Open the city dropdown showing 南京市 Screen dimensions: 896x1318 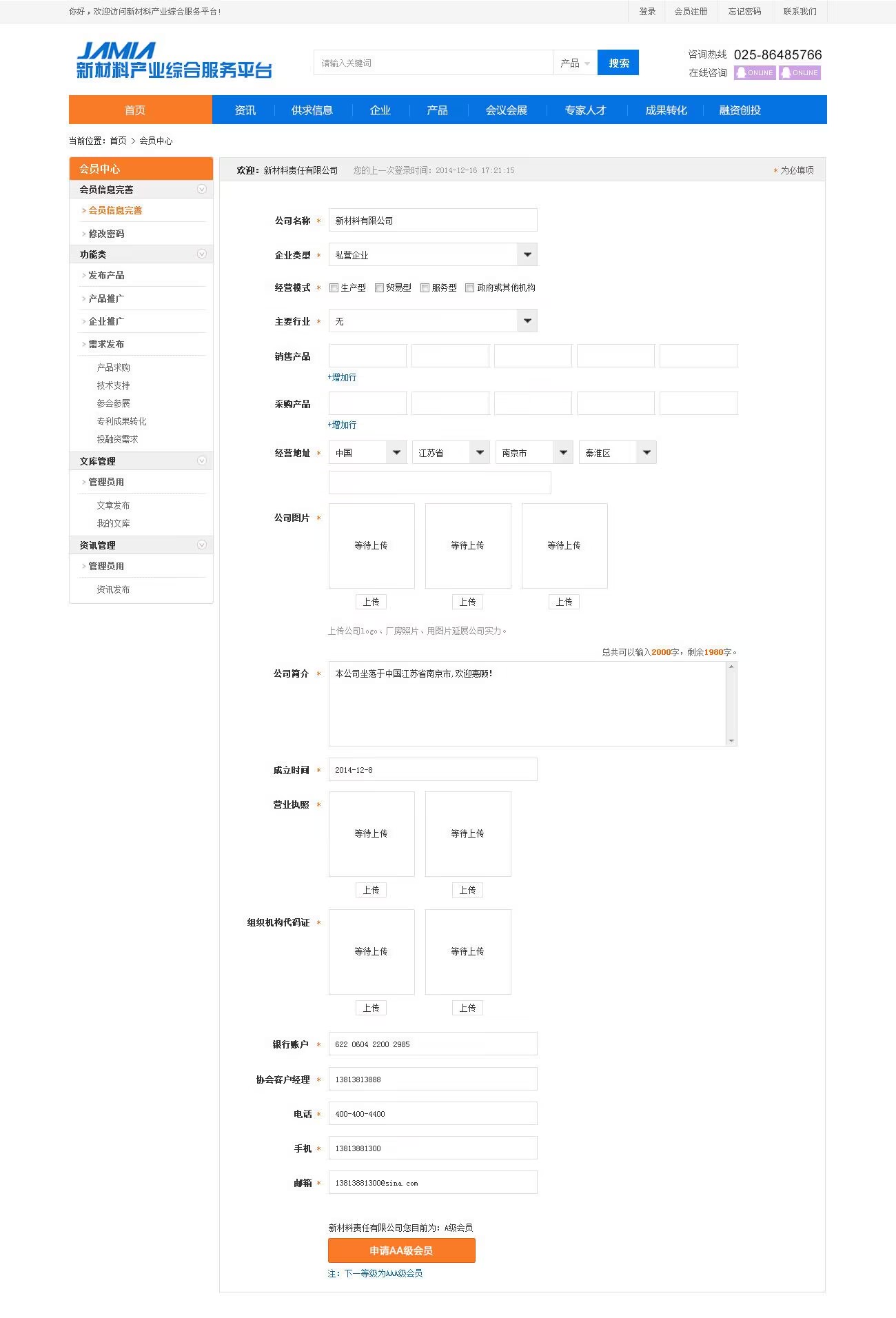(x=534, y=452)
